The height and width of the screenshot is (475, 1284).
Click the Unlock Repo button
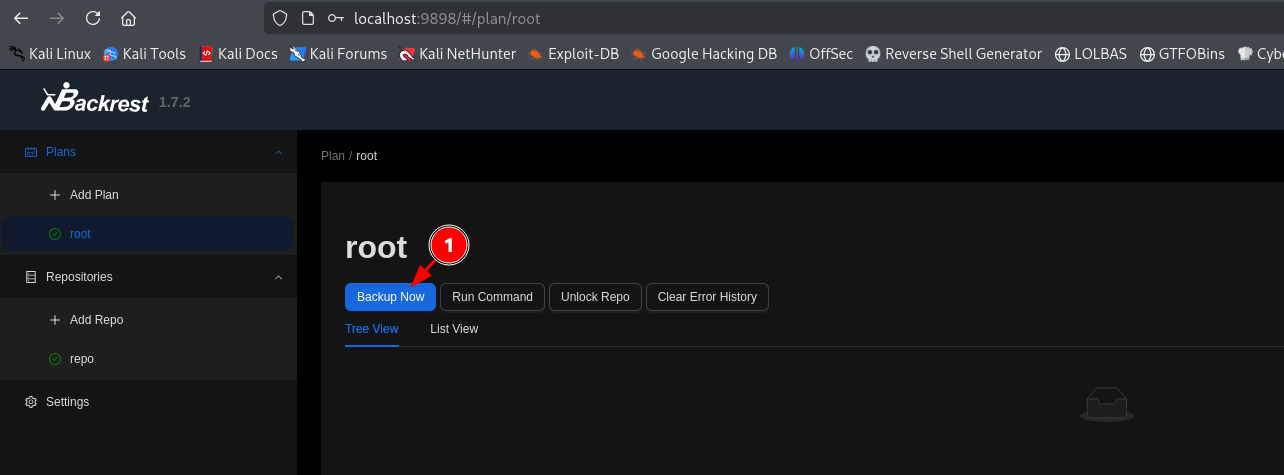tap(595, 297)
